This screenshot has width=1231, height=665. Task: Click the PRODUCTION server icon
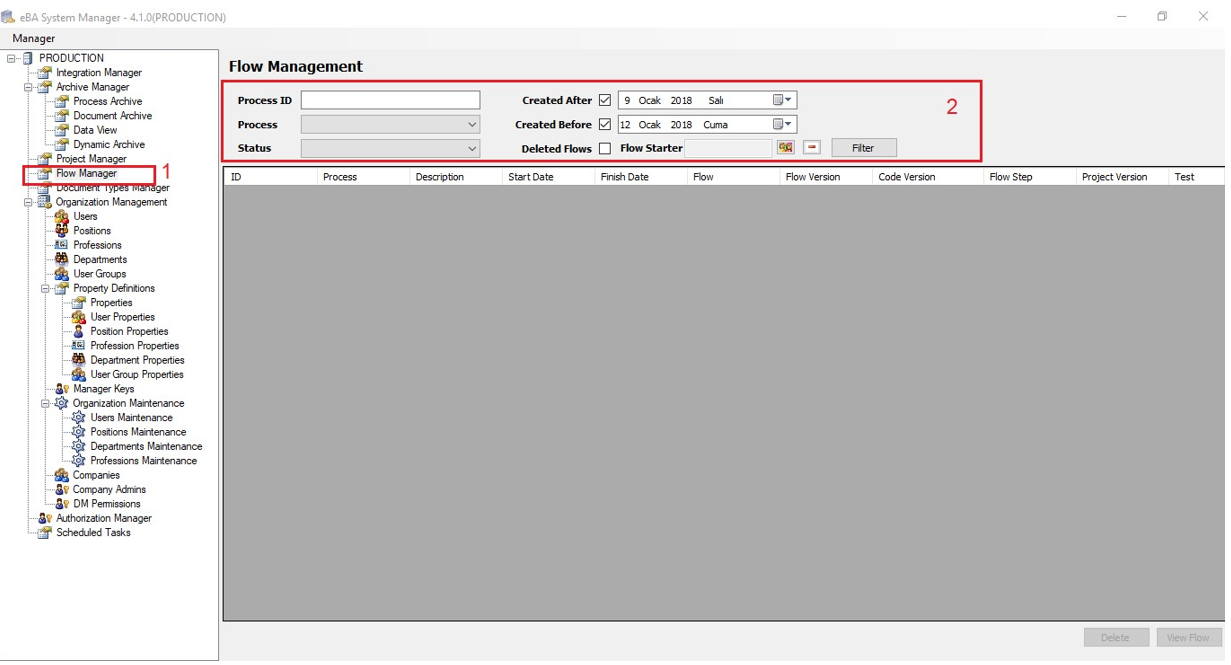[27, 58]
